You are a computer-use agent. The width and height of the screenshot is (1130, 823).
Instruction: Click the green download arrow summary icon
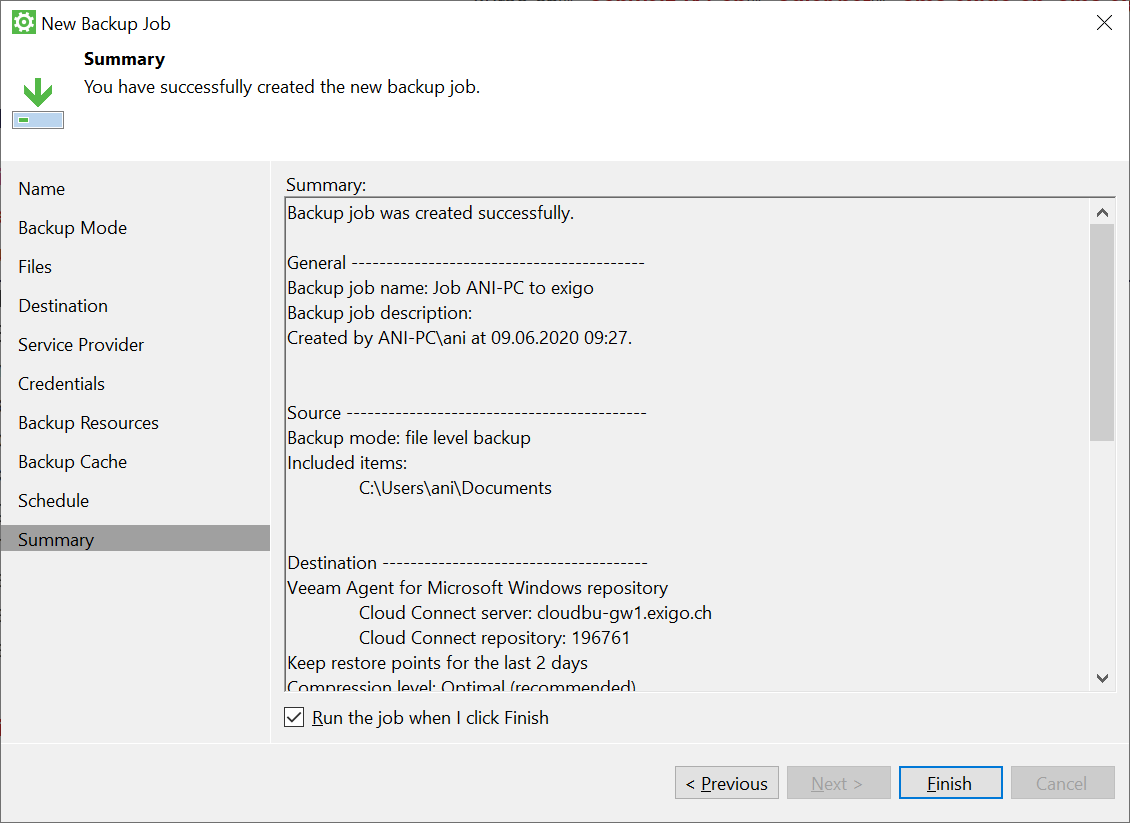(x=38, y=103)
